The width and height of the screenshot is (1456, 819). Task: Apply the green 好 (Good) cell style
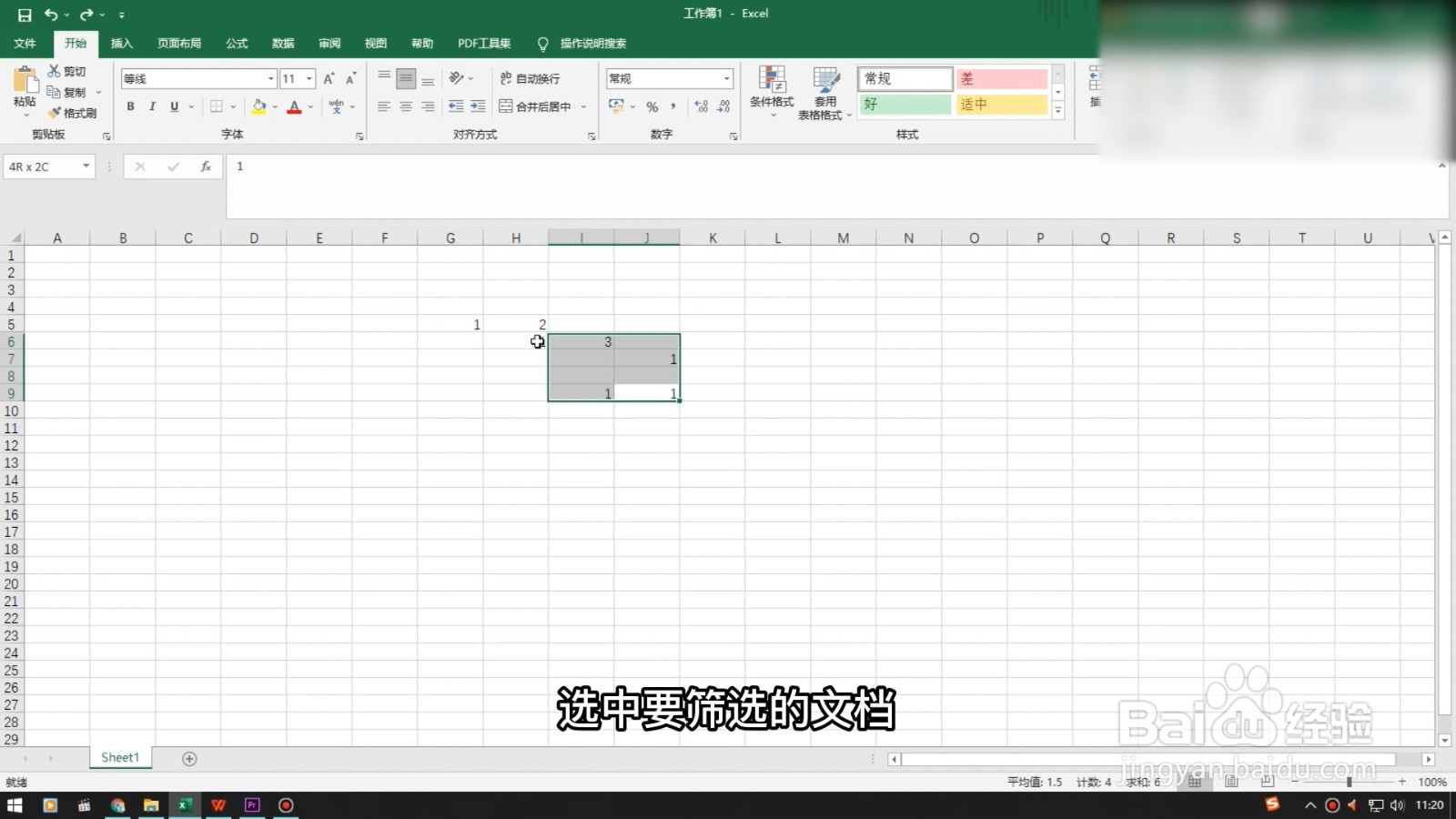click(905, 105)
